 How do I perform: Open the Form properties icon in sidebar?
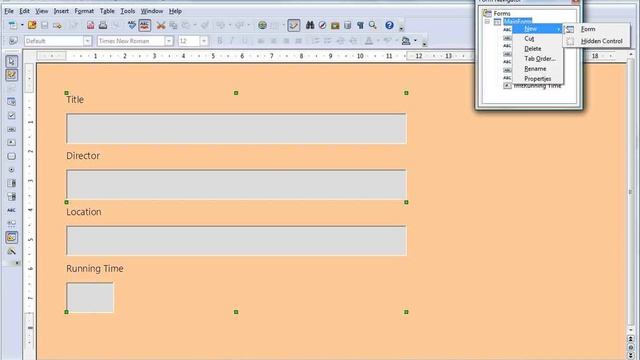pyautogui.click(x=11, y=102)
